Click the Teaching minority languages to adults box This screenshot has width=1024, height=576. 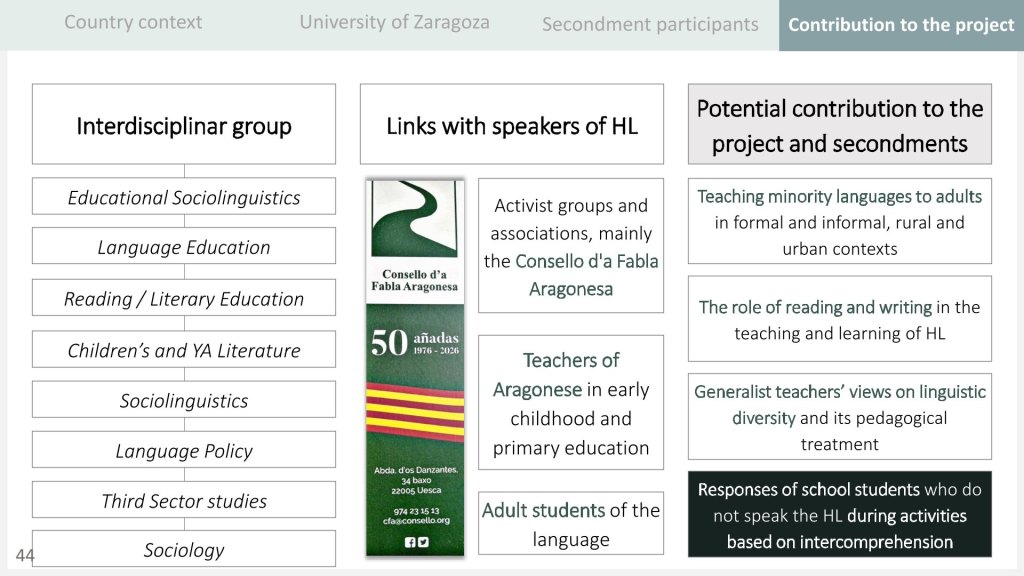(x=840, y=221)
